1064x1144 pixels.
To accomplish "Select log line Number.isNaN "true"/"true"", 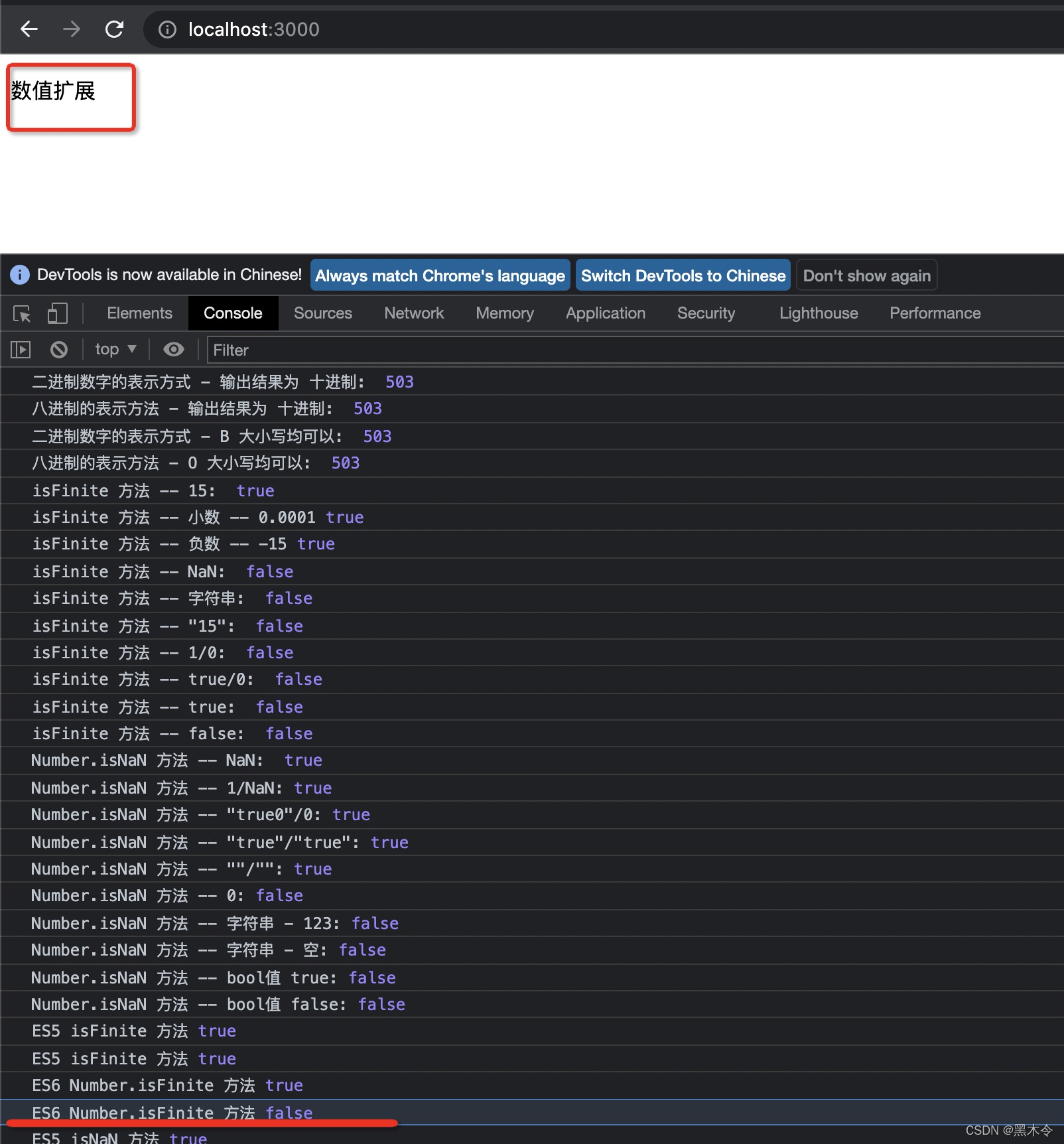I will 532,843.
